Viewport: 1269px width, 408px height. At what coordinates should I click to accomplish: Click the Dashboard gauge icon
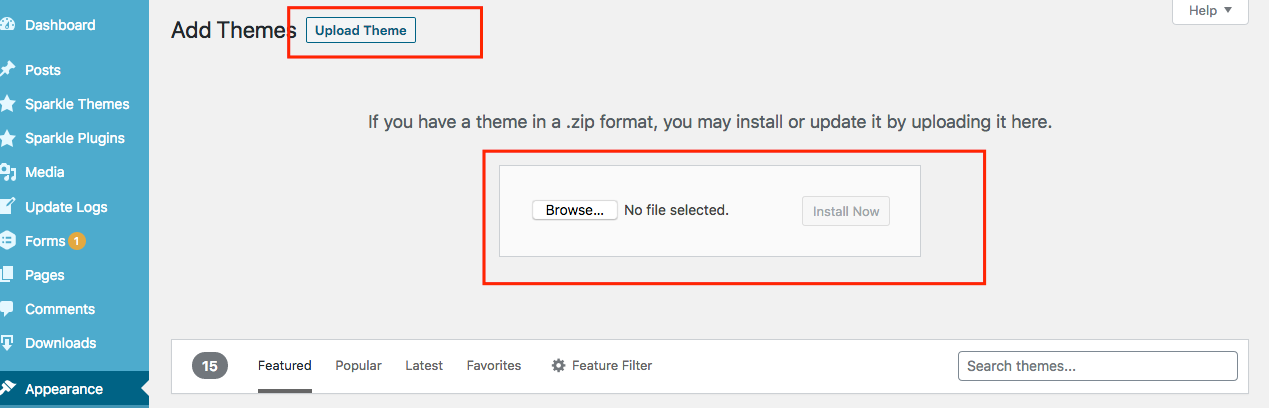[x=6, y=25]
